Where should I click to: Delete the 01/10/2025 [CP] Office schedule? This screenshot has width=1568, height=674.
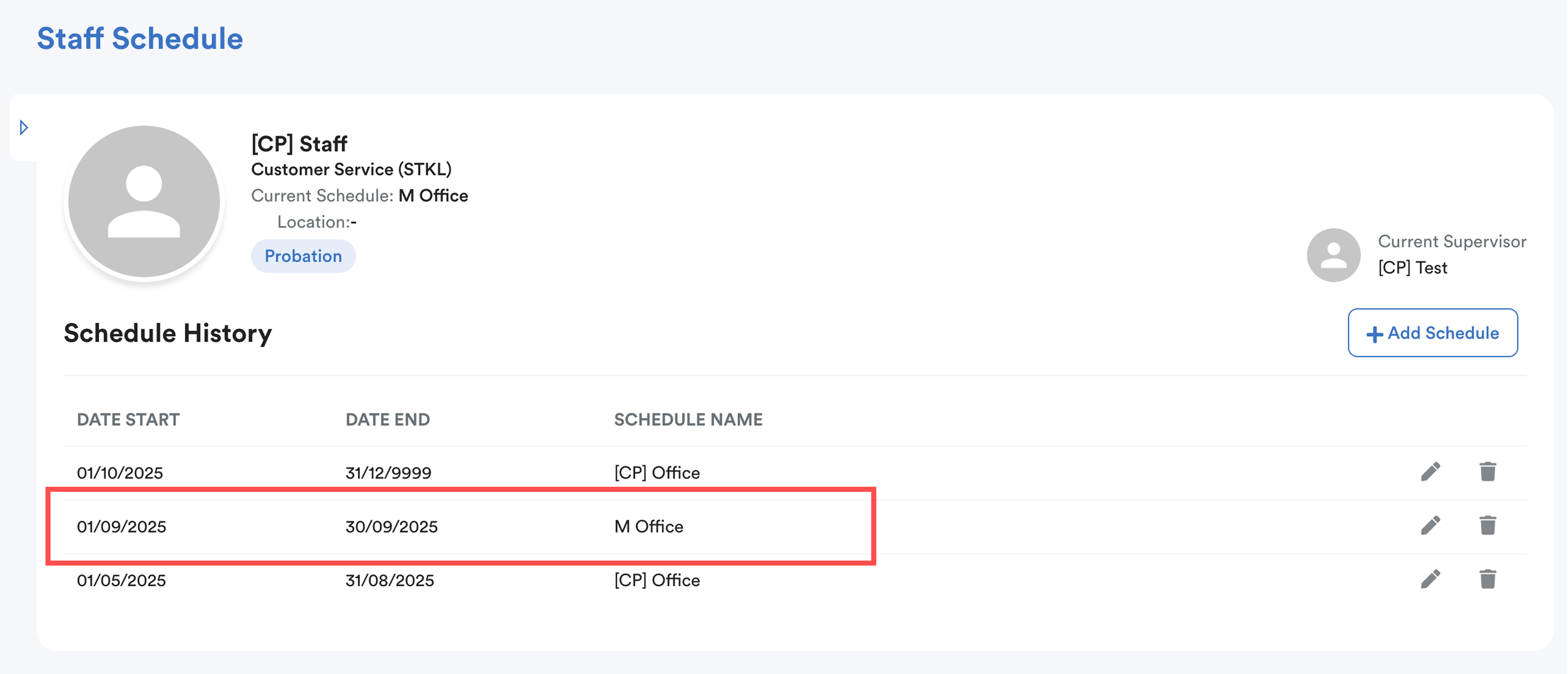pos(1488,472)
